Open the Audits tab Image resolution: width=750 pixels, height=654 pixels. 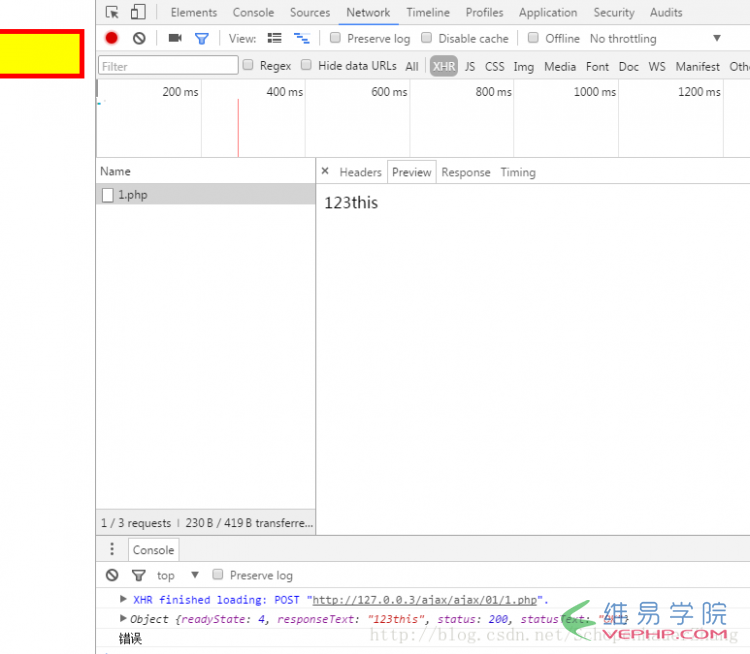666,12
